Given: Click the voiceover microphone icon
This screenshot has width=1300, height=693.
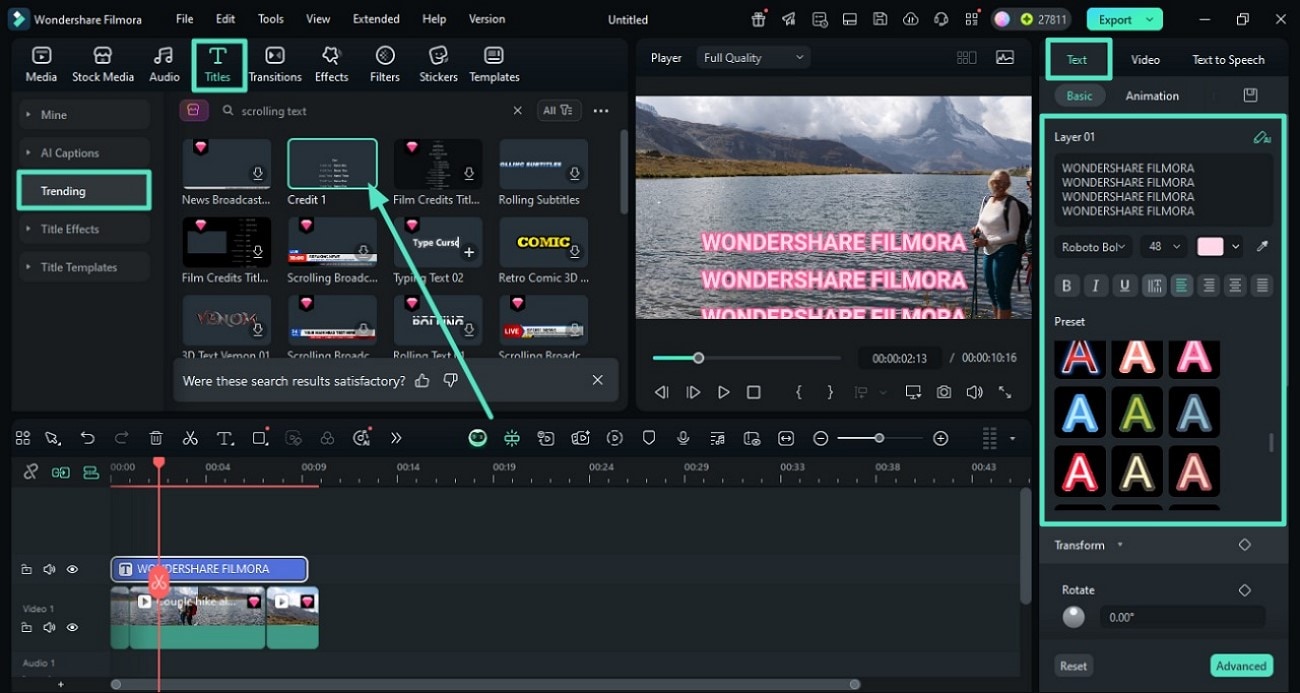Looking at the screenshot, I should coord(683,438).
